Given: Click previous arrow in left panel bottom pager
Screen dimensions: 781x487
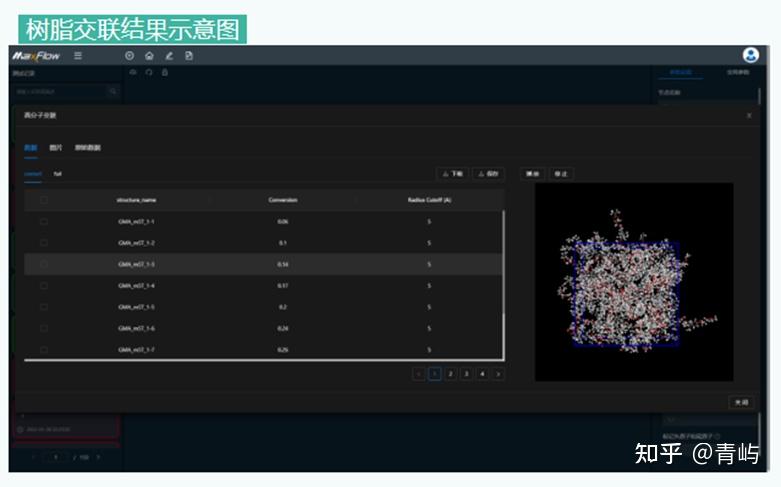Looking at the screenshot, I should [34, 457].
